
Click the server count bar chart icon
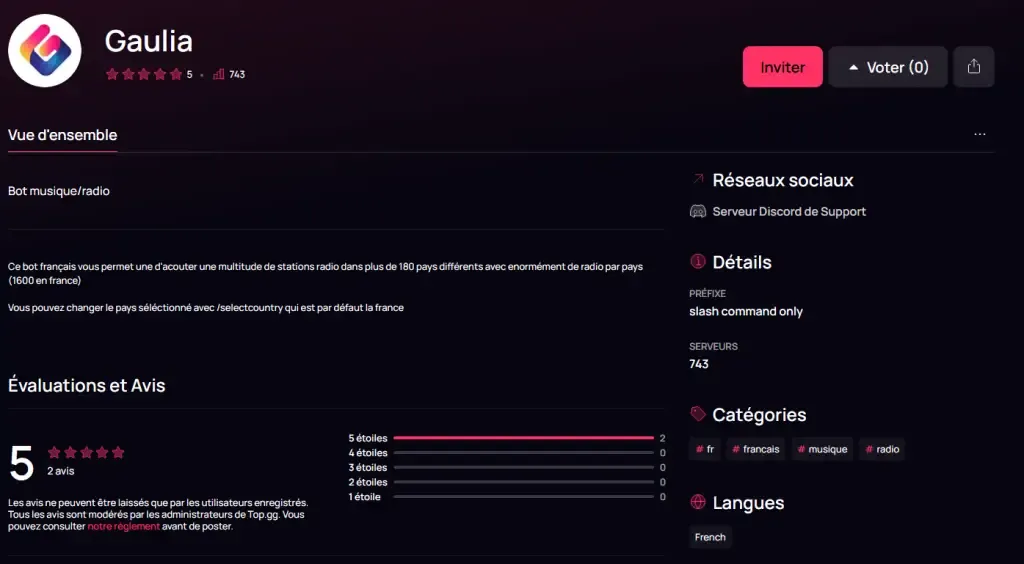click(219, 74)
